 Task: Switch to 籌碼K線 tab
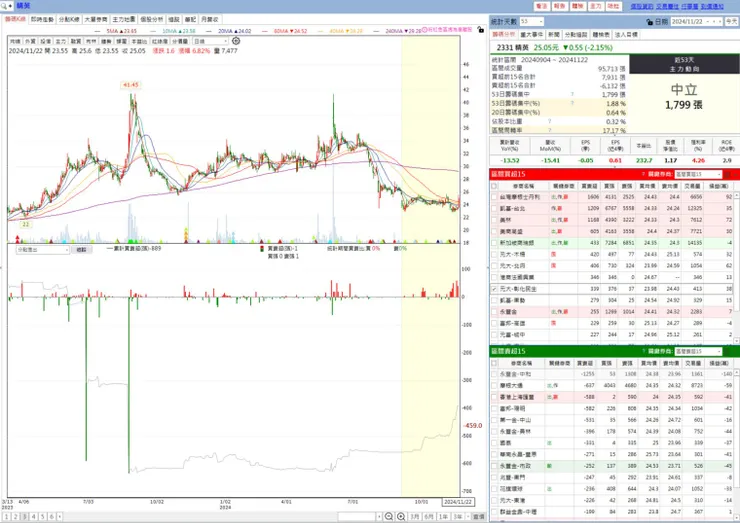15,19
